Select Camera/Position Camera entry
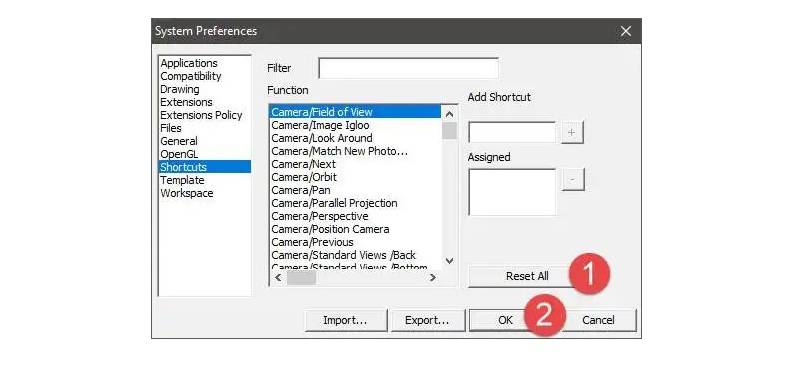 pyautogui.click(x=355, y=229)
